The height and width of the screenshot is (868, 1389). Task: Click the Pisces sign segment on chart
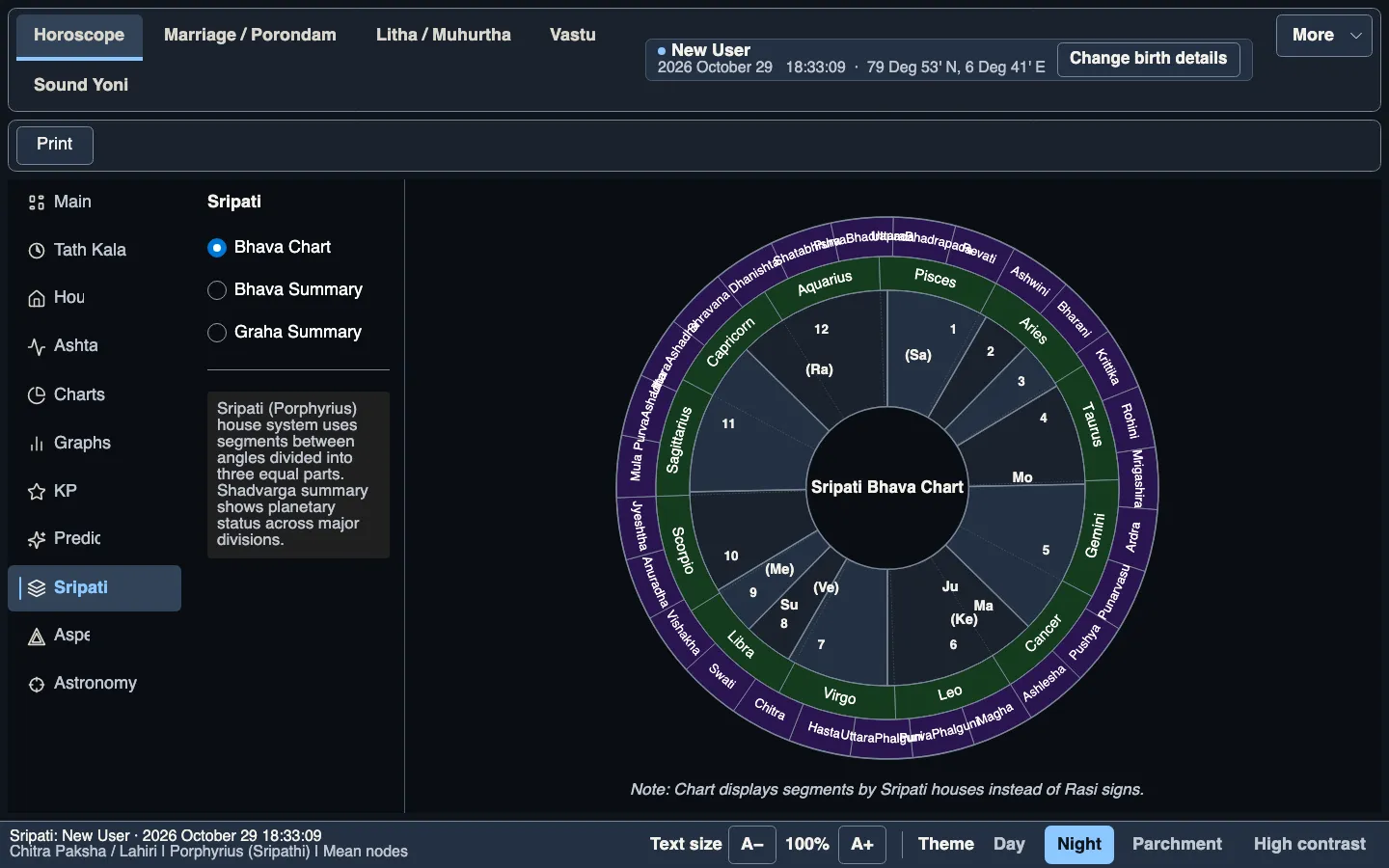[935, 278]
